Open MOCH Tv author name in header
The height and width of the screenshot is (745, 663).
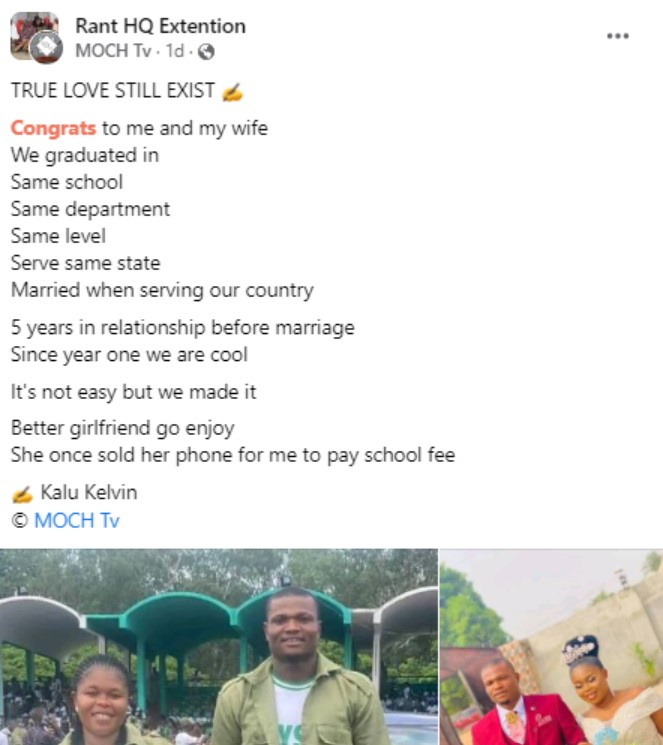pos(113,51)
